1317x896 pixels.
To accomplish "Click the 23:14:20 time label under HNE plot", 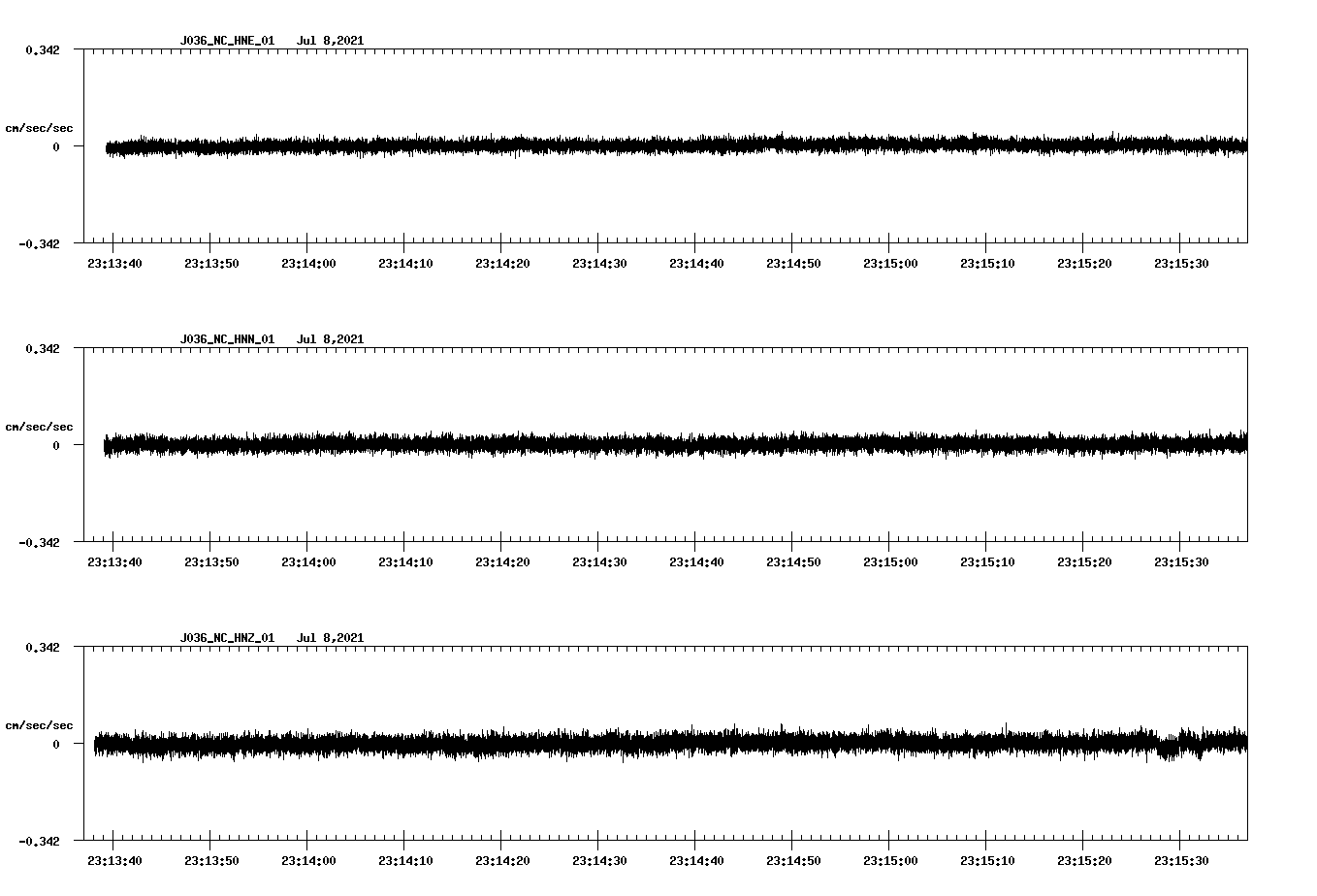I will coord(502,264).
